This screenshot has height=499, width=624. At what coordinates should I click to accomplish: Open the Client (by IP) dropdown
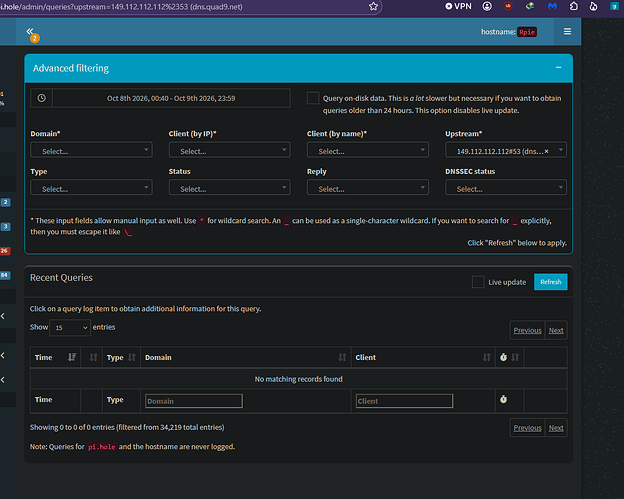pyautogui.click(x=229, y=150)
